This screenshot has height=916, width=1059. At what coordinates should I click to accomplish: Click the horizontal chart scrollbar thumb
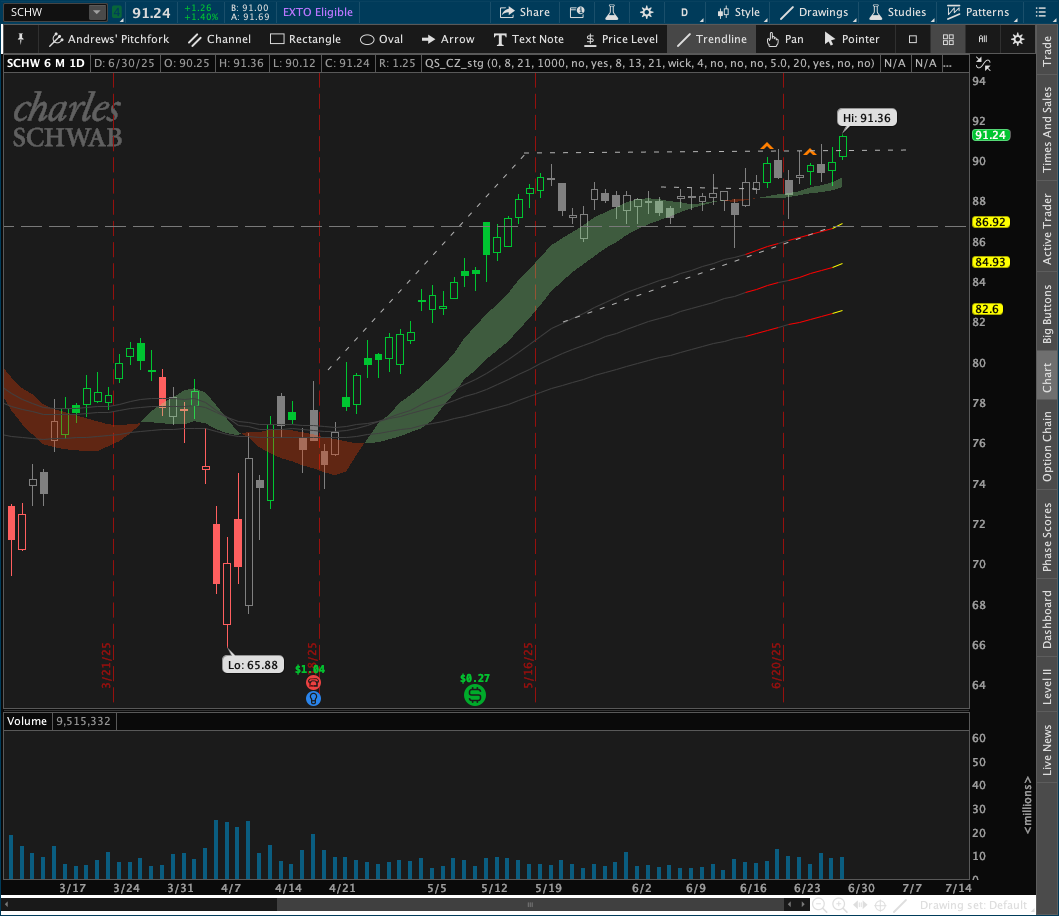[x=530, y=905]
